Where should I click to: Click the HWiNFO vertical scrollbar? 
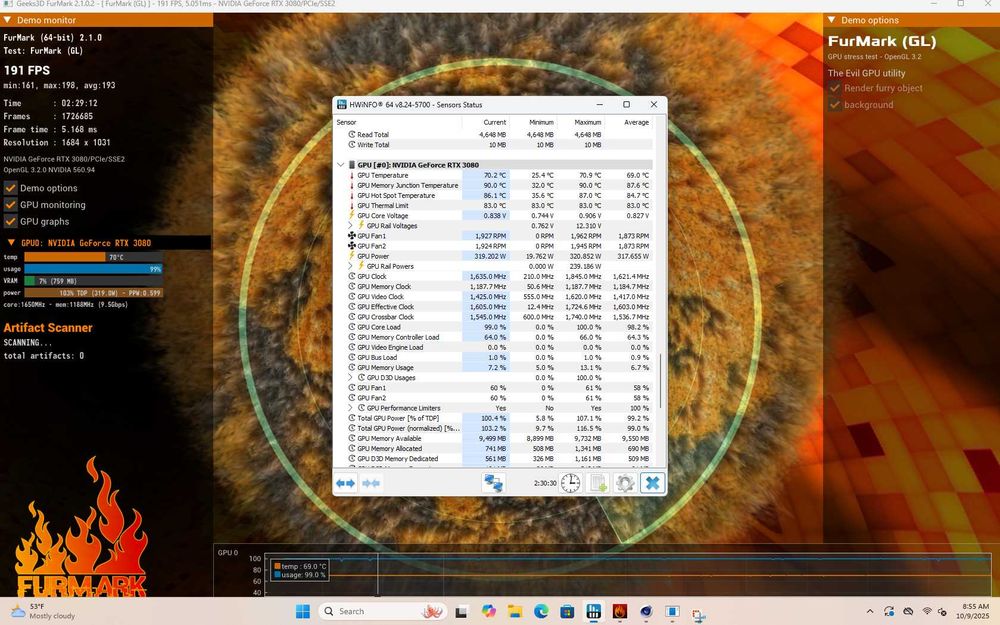coord(660,381)
